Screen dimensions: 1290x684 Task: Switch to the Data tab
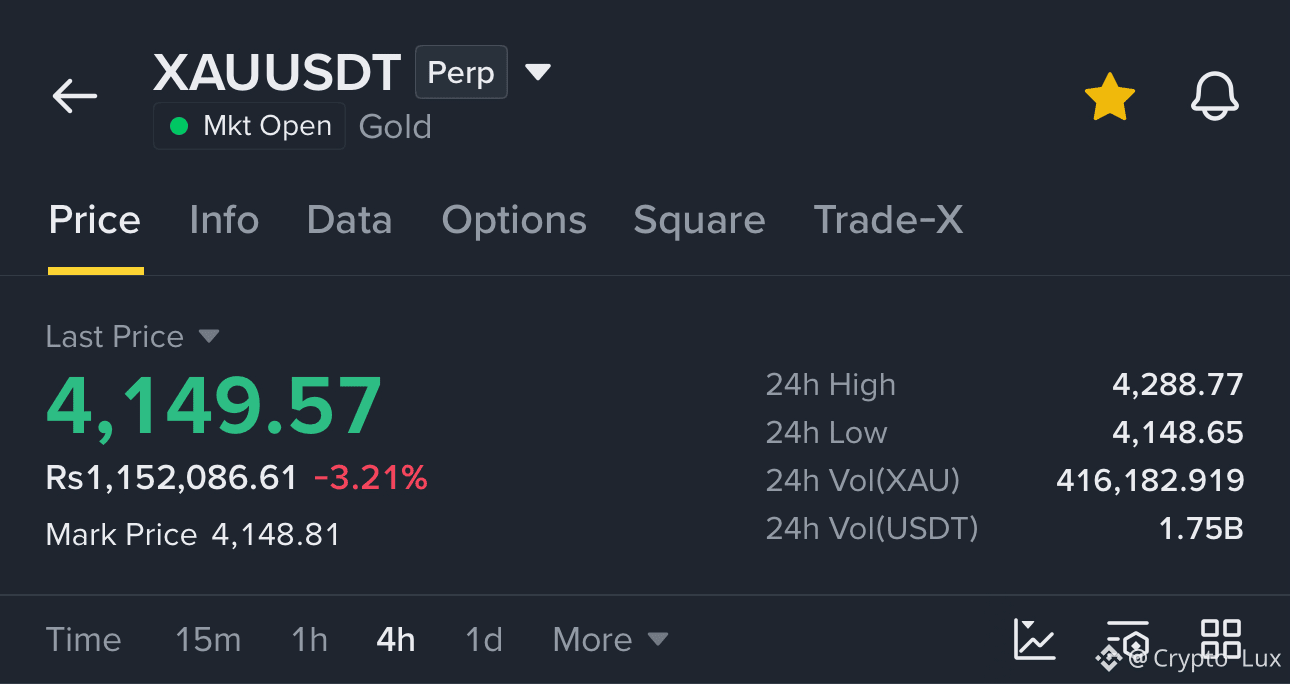(x=349, y=220)
